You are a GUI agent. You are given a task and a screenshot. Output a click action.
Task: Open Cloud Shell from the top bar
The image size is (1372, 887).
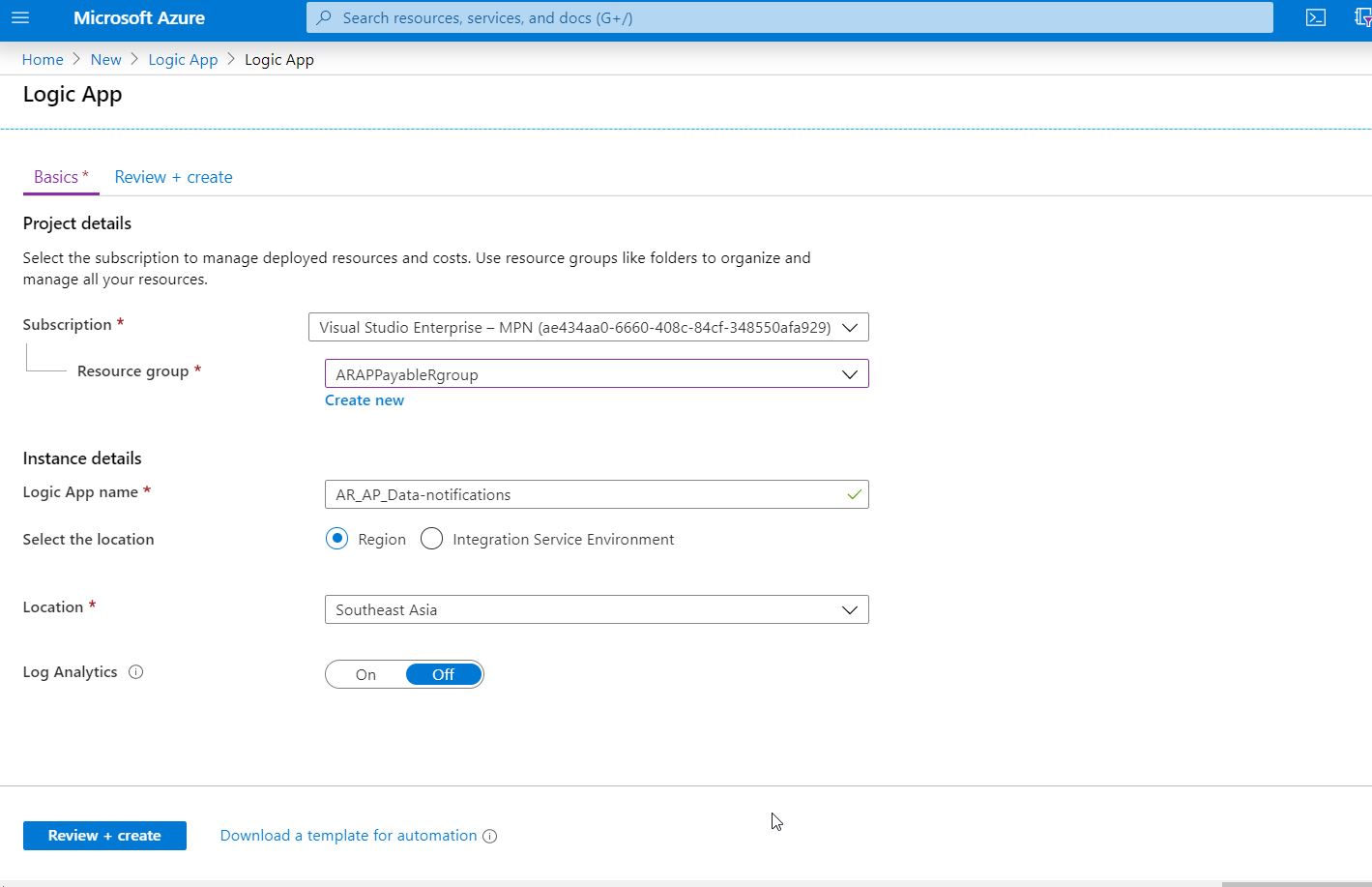(x=1316, y=17)
